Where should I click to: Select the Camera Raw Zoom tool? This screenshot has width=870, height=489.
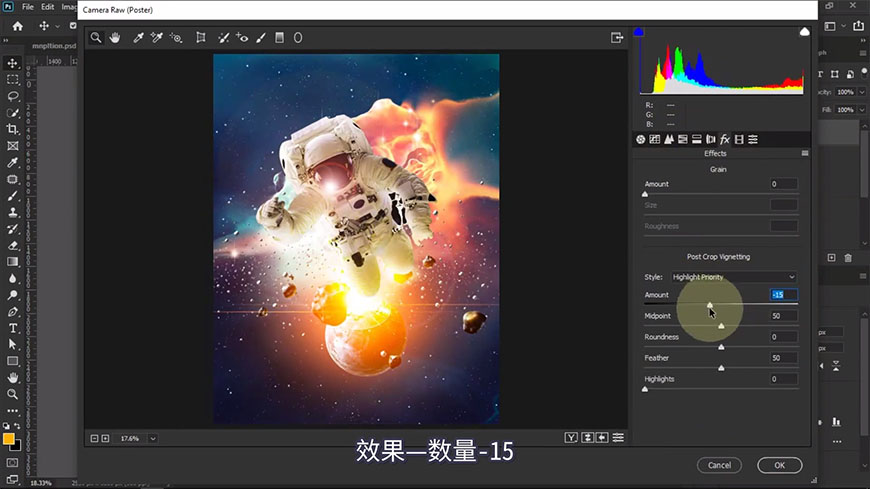click(96, 38)
